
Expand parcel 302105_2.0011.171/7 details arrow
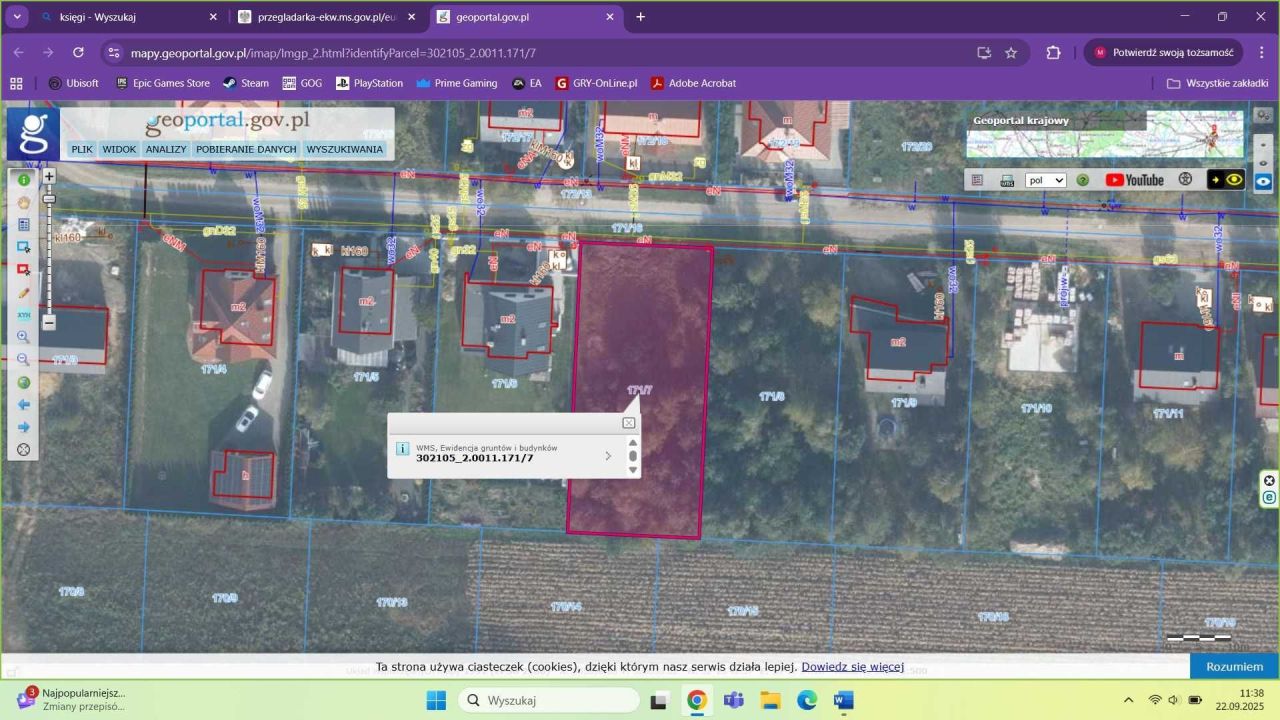[x=608, y=456]
